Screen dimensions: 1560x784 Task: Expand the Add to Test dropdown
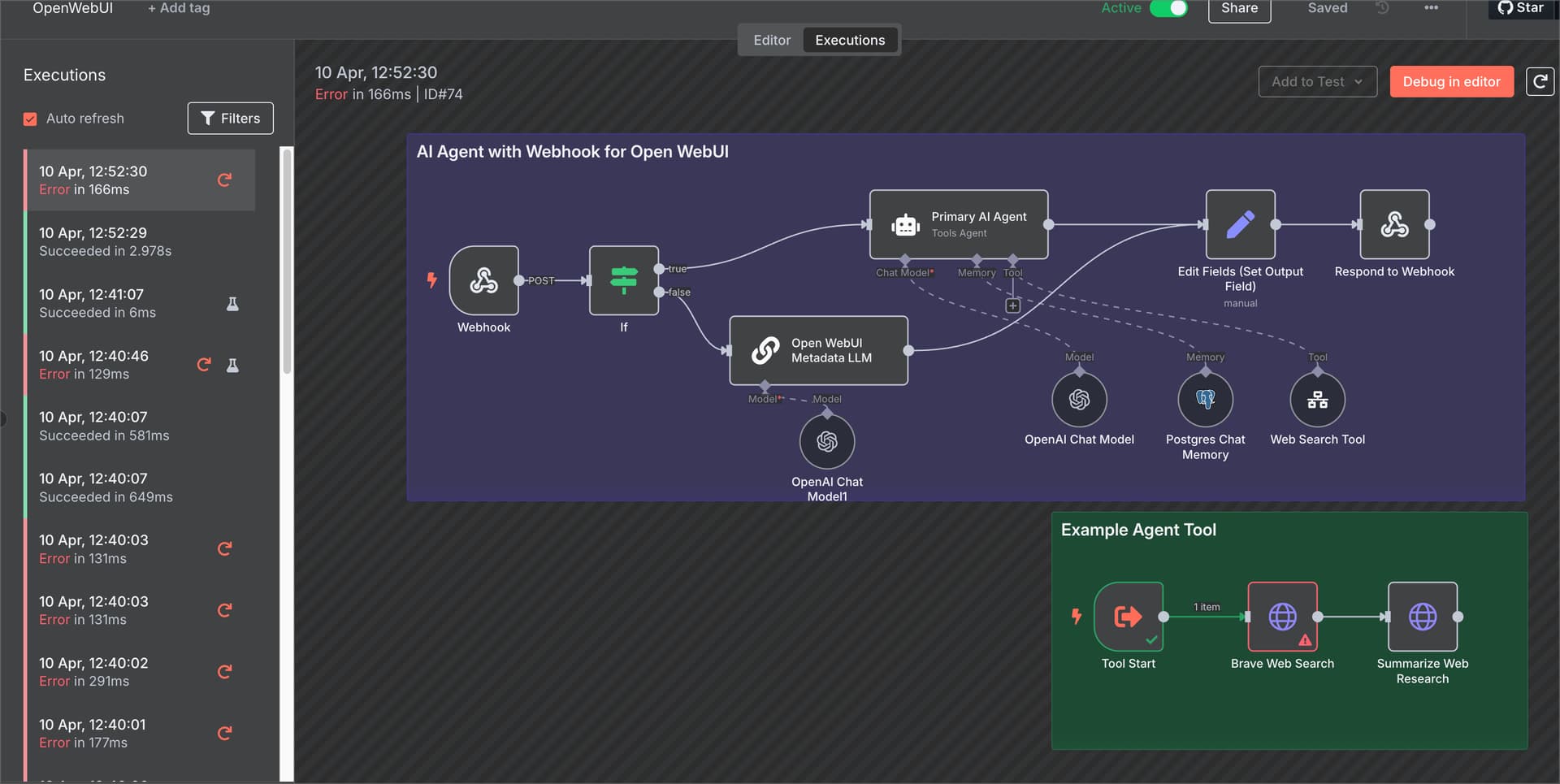[1317, 81]
